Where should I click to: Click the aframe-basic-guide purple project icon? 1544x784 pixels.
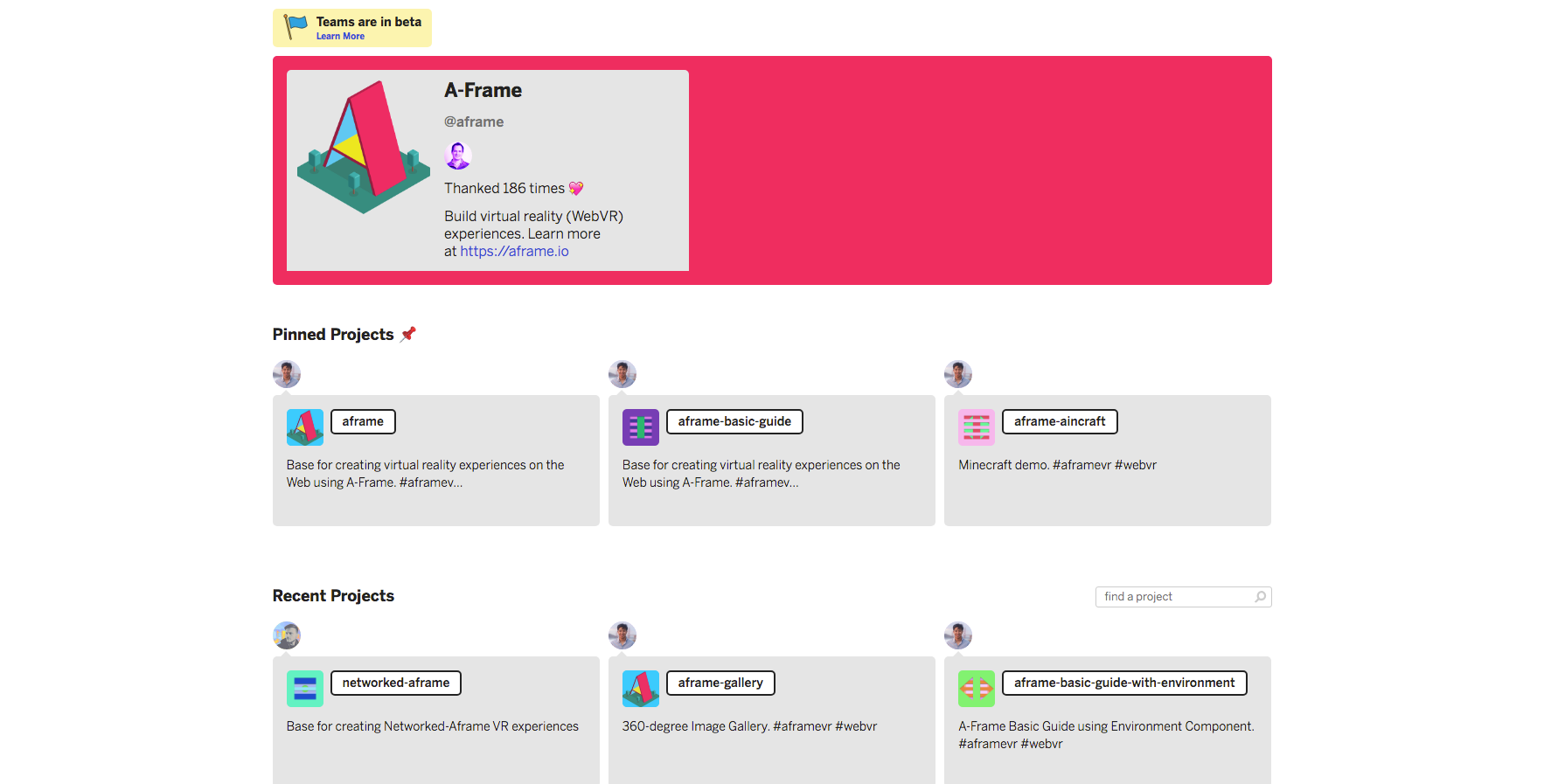coord(641,427)
